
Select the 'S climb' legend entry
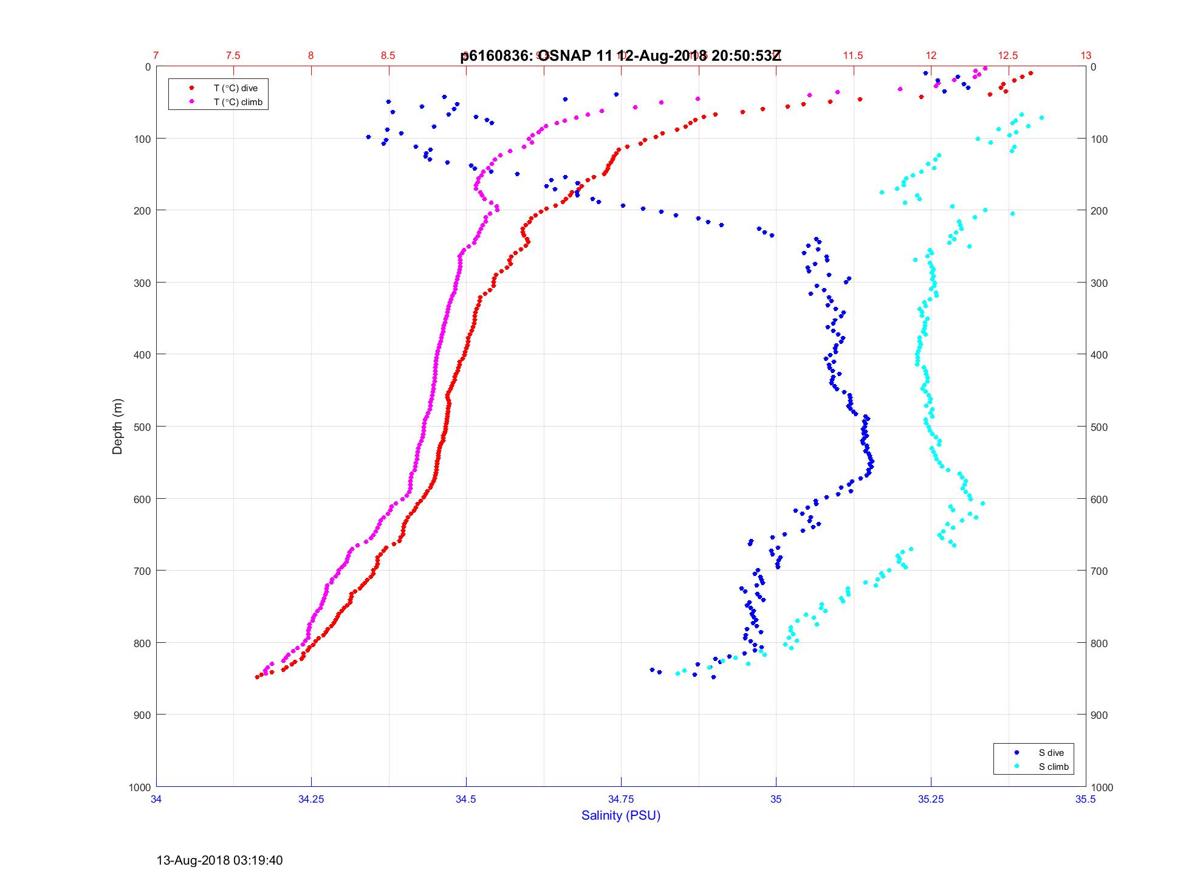coord(1054,766)
